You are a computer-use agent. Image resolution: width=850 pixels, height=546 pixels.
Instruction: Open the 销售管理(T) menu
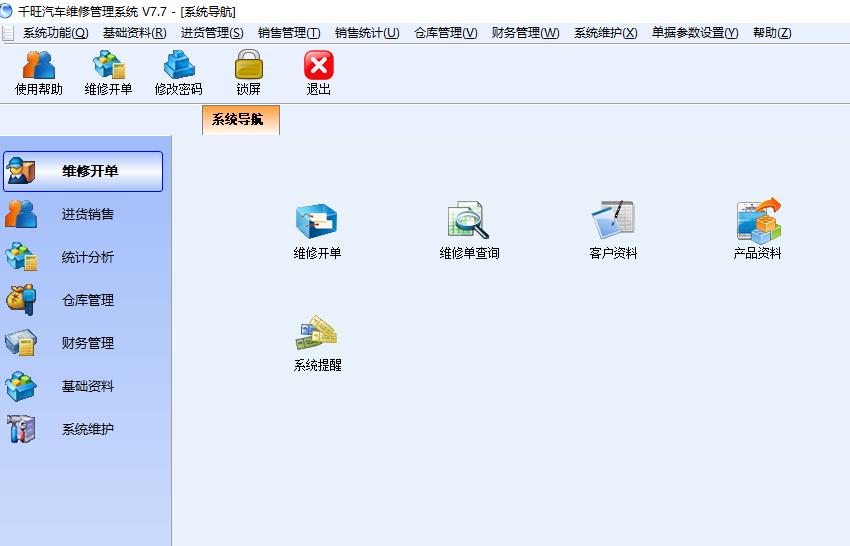coord(289,33)
